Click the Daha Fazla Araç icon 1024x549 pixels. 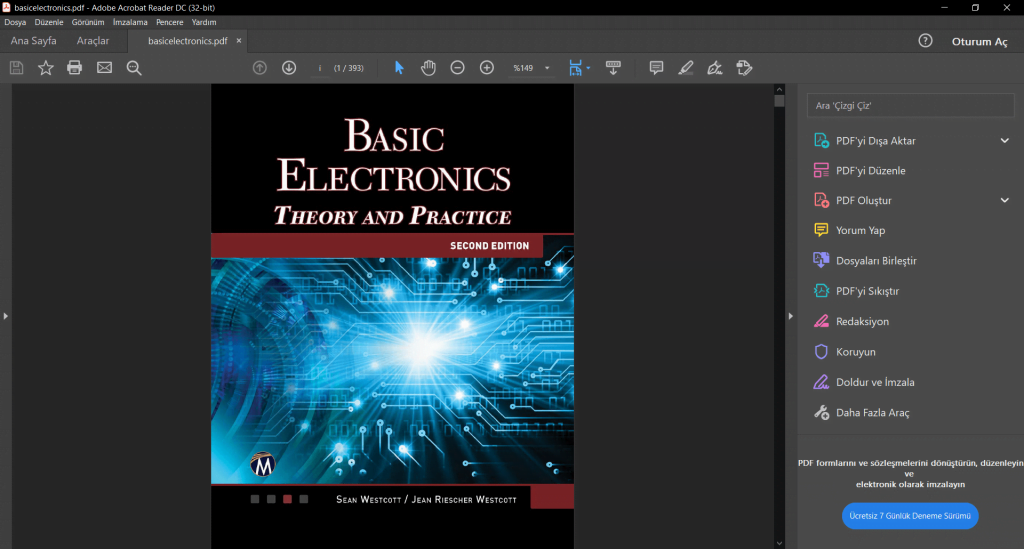point(821,413)
